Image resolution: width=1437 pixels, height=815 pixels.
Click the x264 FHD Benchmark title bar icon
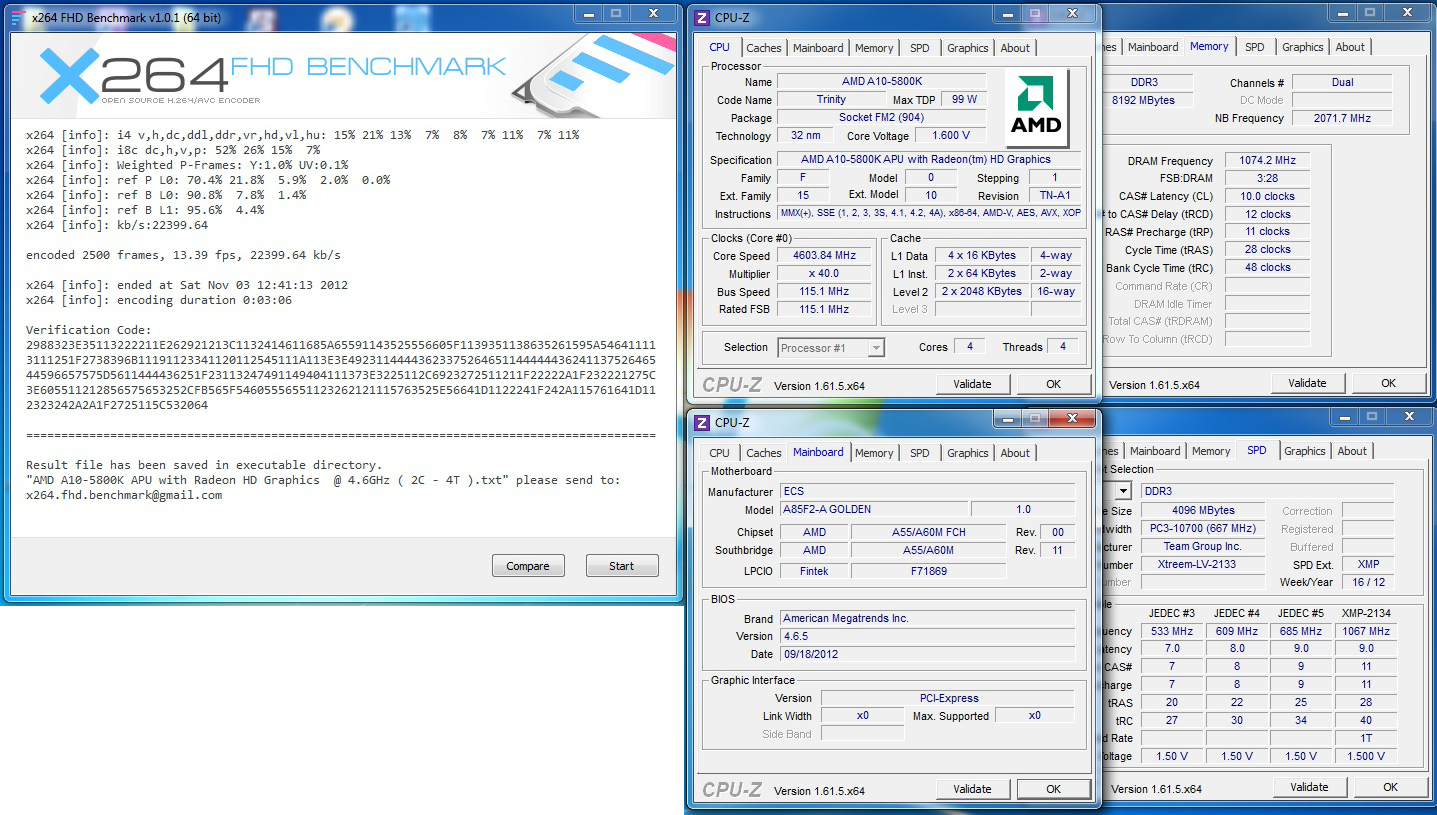click(x=18, y=16)
